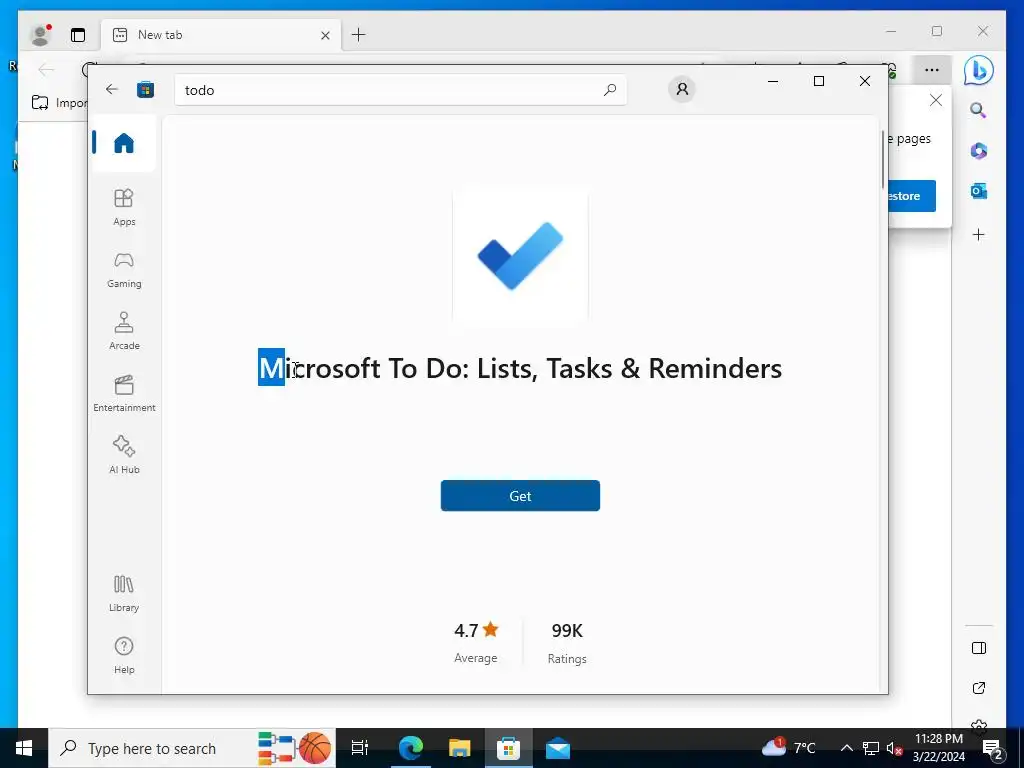Viewport: 1024px width, 768px height.
Task: Open the Edge profile icon
Action: click(x=40, y=35)
